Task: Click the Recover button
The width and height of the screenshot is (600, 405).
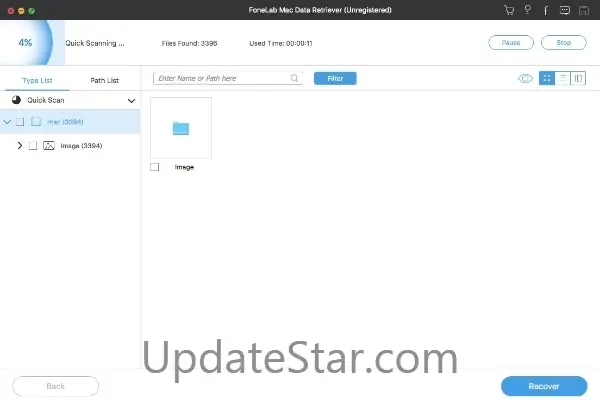Action: coord(544,386)
